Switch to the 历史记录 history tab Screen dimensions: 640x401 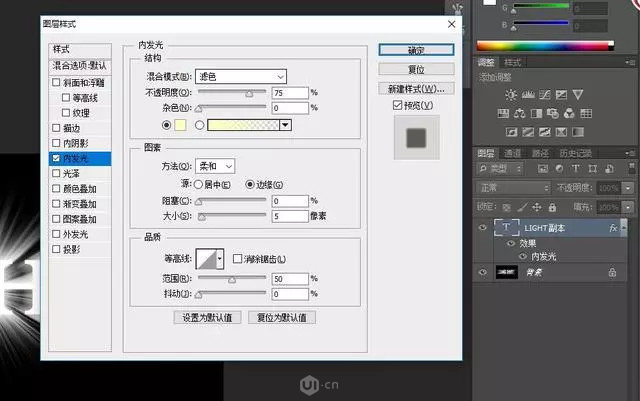click(575, 153)
